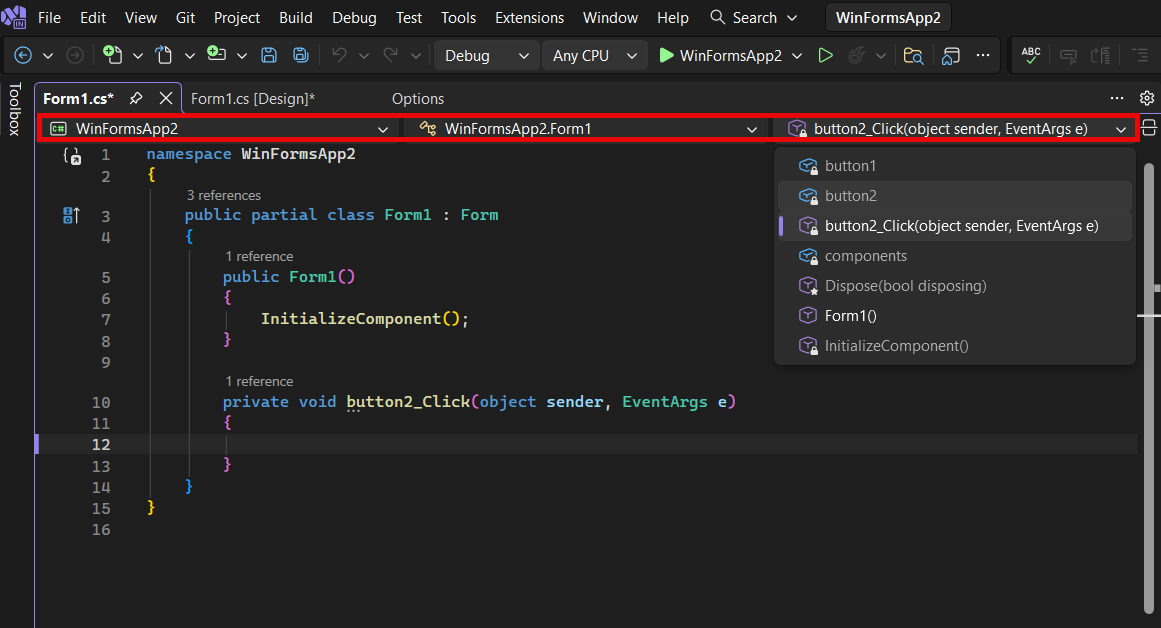The width and height of the screenshot is (1161, 628).
Task: Click the Navigate Backward arrow icon
Action: [x=22, y=55]
